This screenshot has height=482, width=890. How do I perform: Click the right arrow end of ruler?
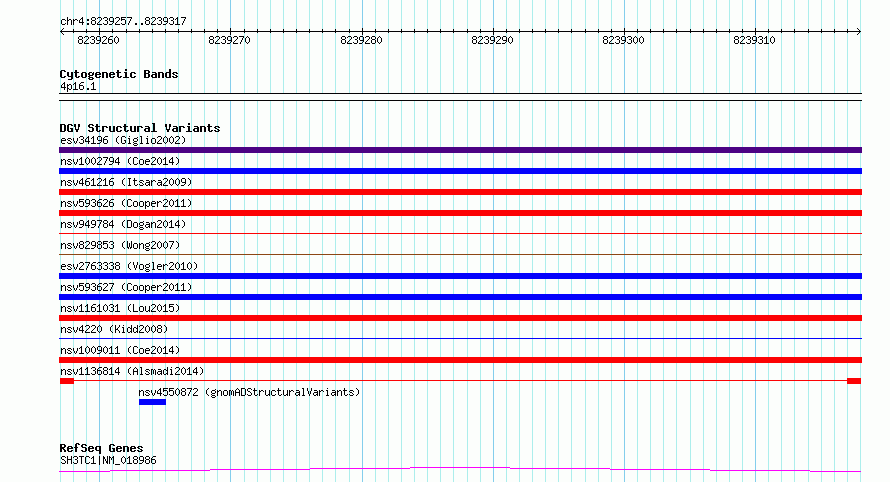(x=859, y=32)
